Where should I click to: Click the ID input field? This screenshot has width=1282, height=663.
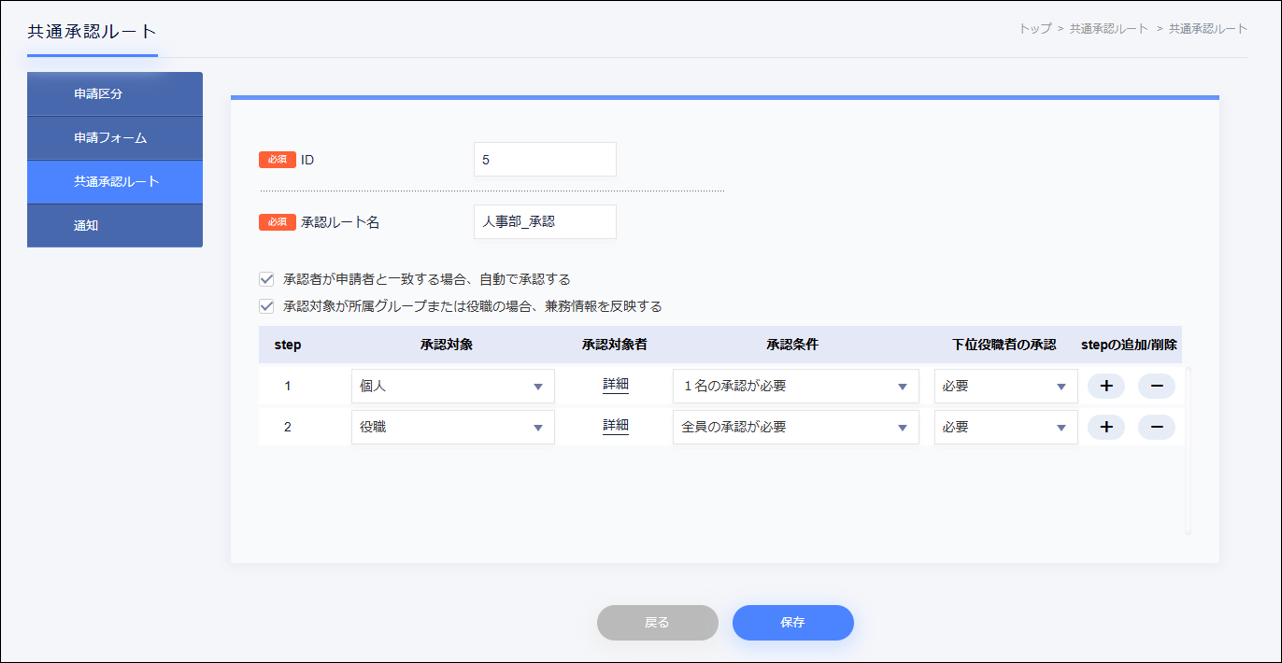[x=545, y=159]
